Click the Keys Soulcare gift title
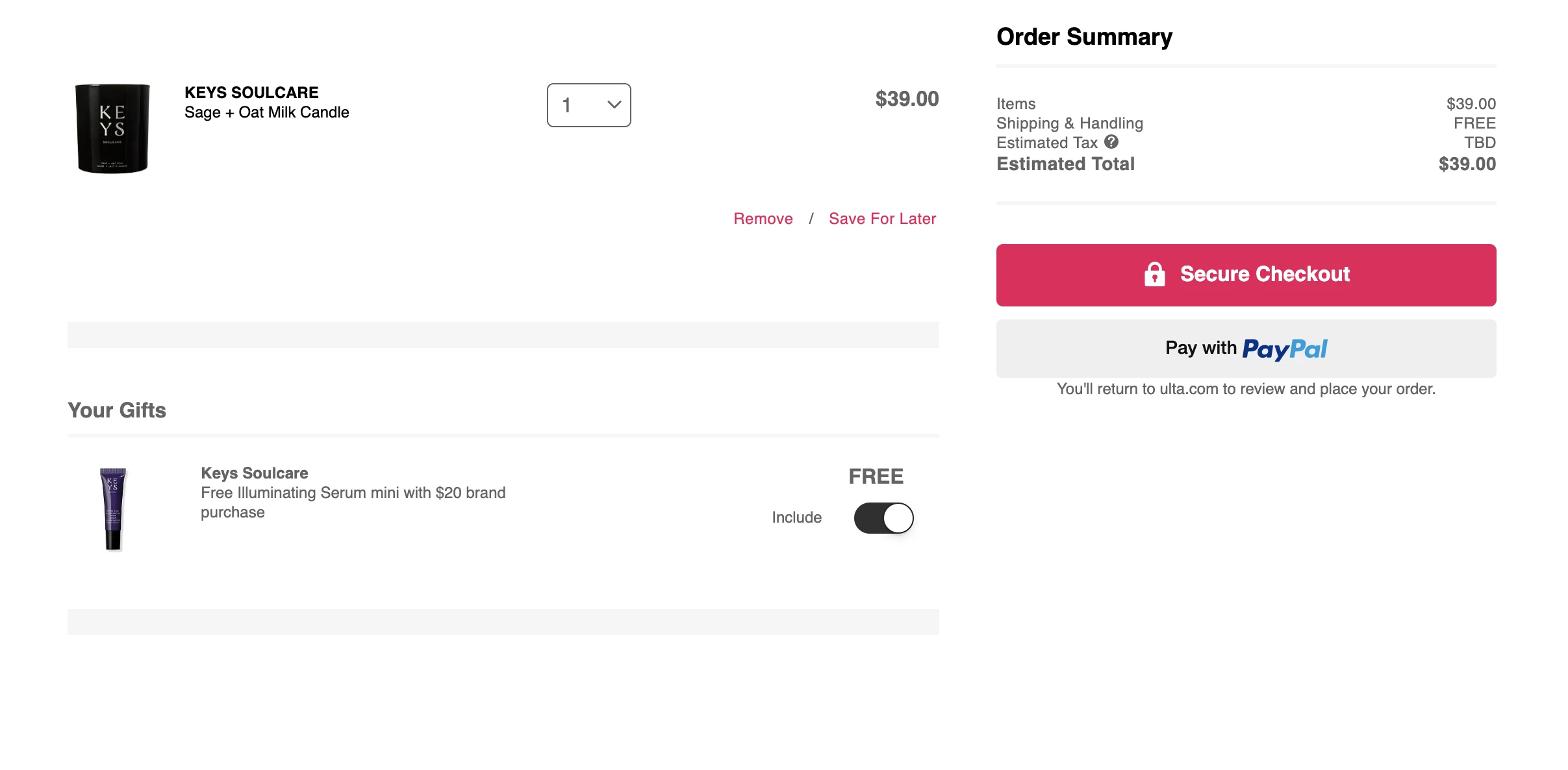This screenshot has width=1568, height=770. tap(254, 473)
